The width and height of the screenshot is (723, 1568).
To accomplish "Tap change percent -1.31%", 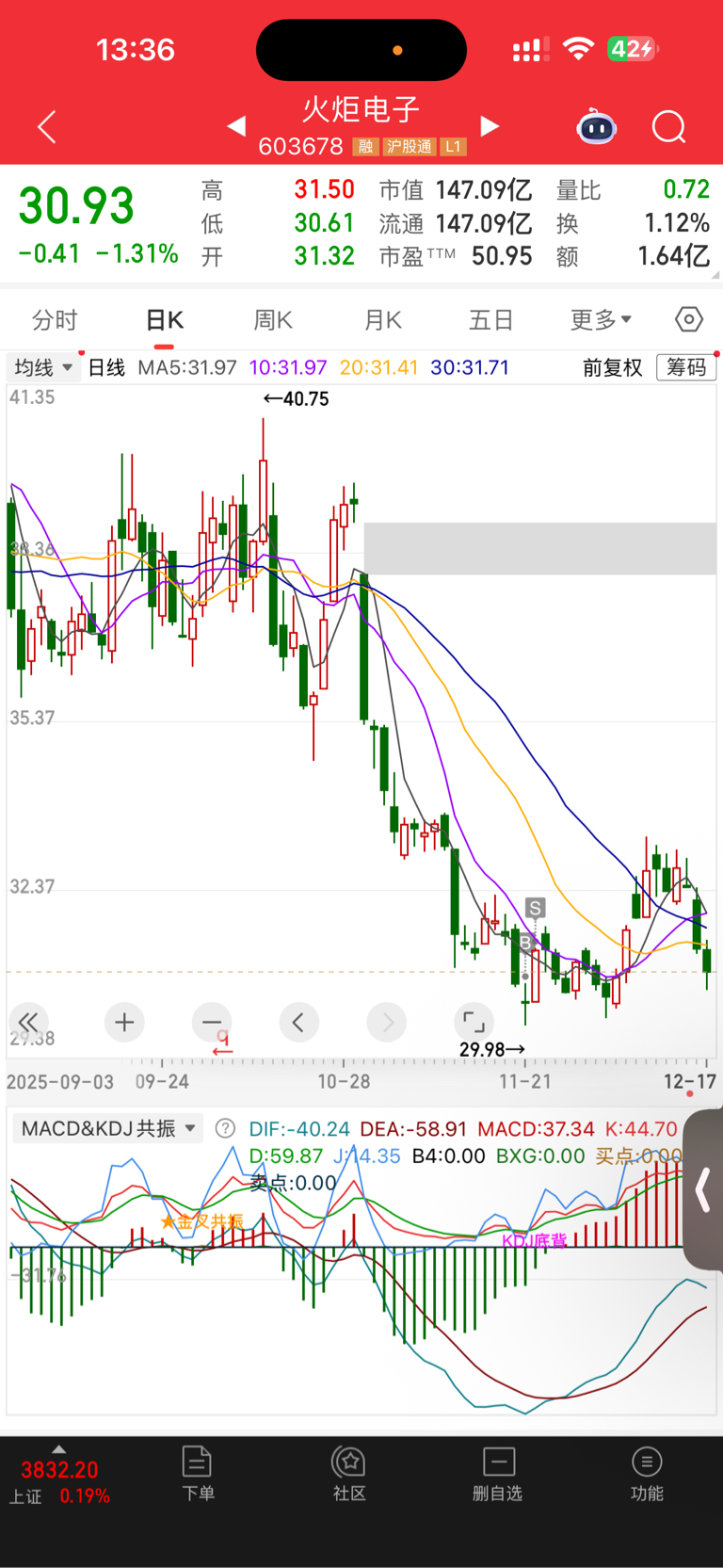I will 137,253.
